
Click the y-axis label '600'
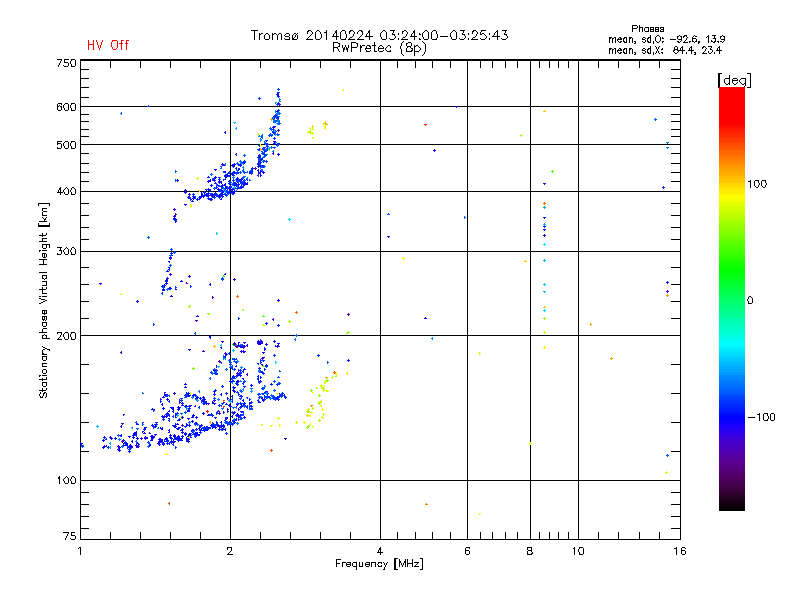click(66, 107)
